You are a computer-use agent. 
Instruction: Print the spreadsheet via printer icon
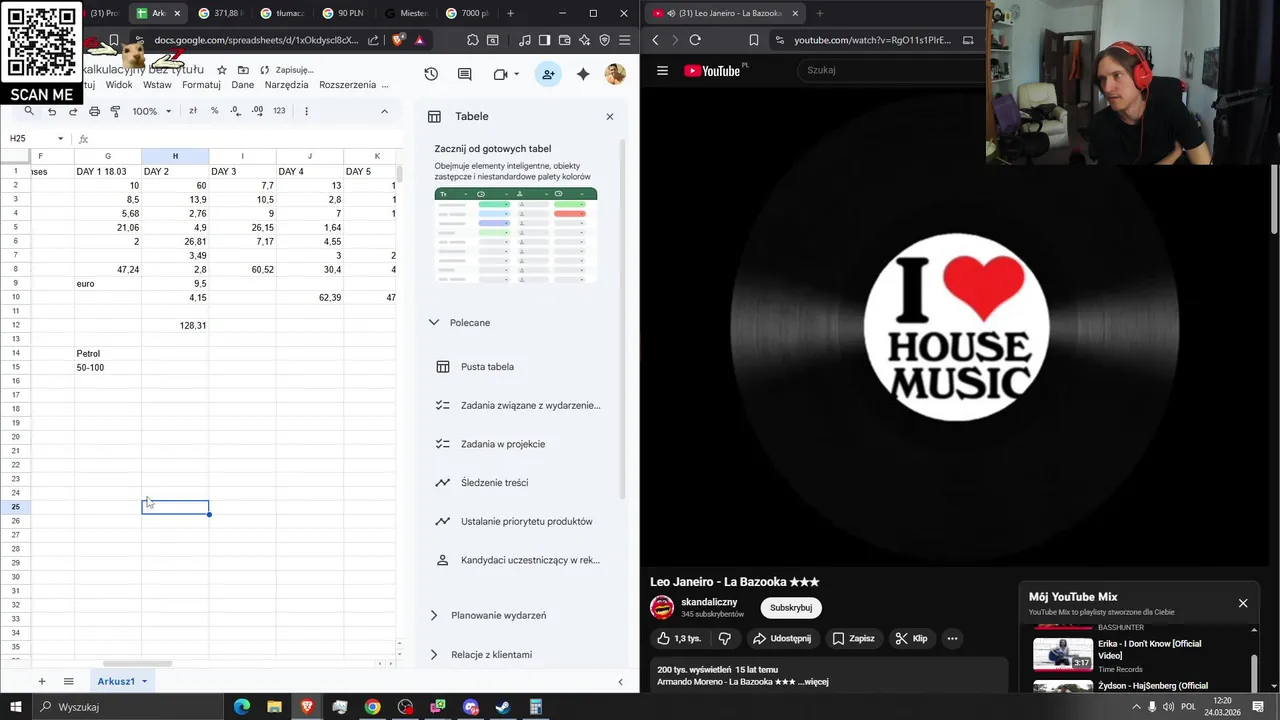tap(94, 111)
